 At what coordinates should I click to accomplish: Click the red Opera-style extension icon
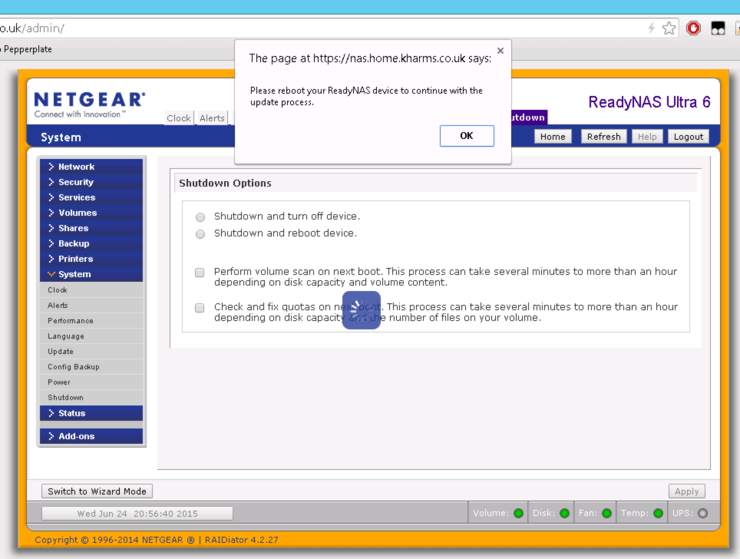point(693,28)
